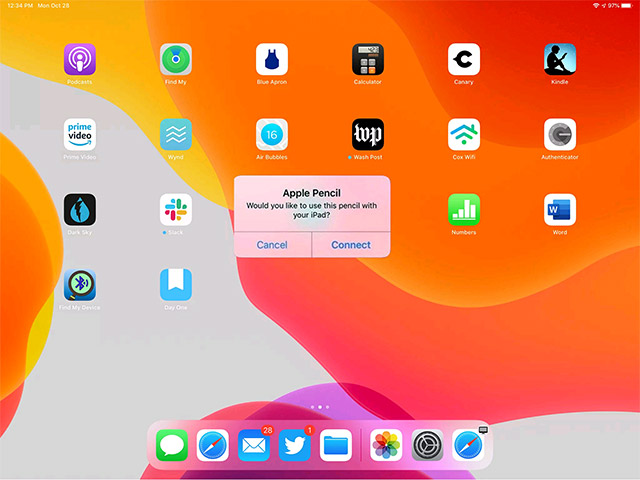Launch the Find My app
This screenshot has width=640, height=480.
[x=176, y=59]
